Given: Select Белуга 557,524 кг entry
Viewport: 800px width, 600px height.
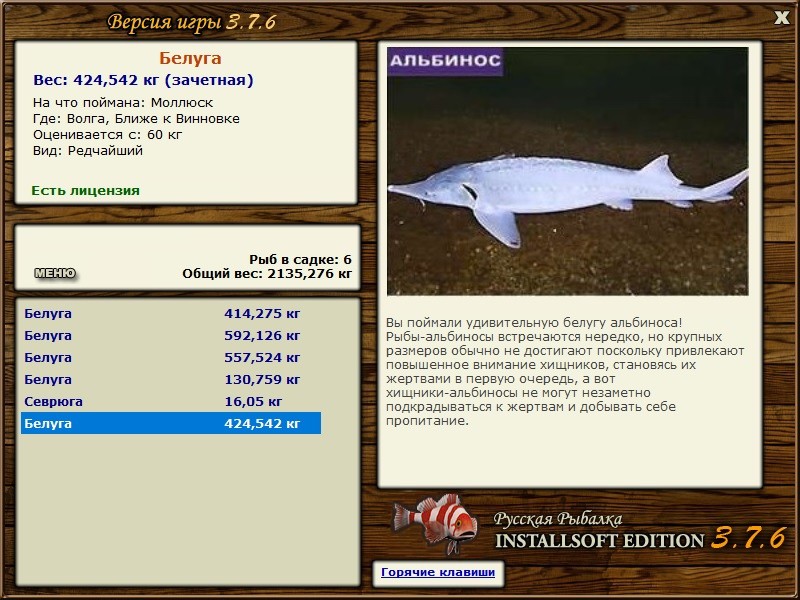Looking at the screenshot, I should pos(171,357).
